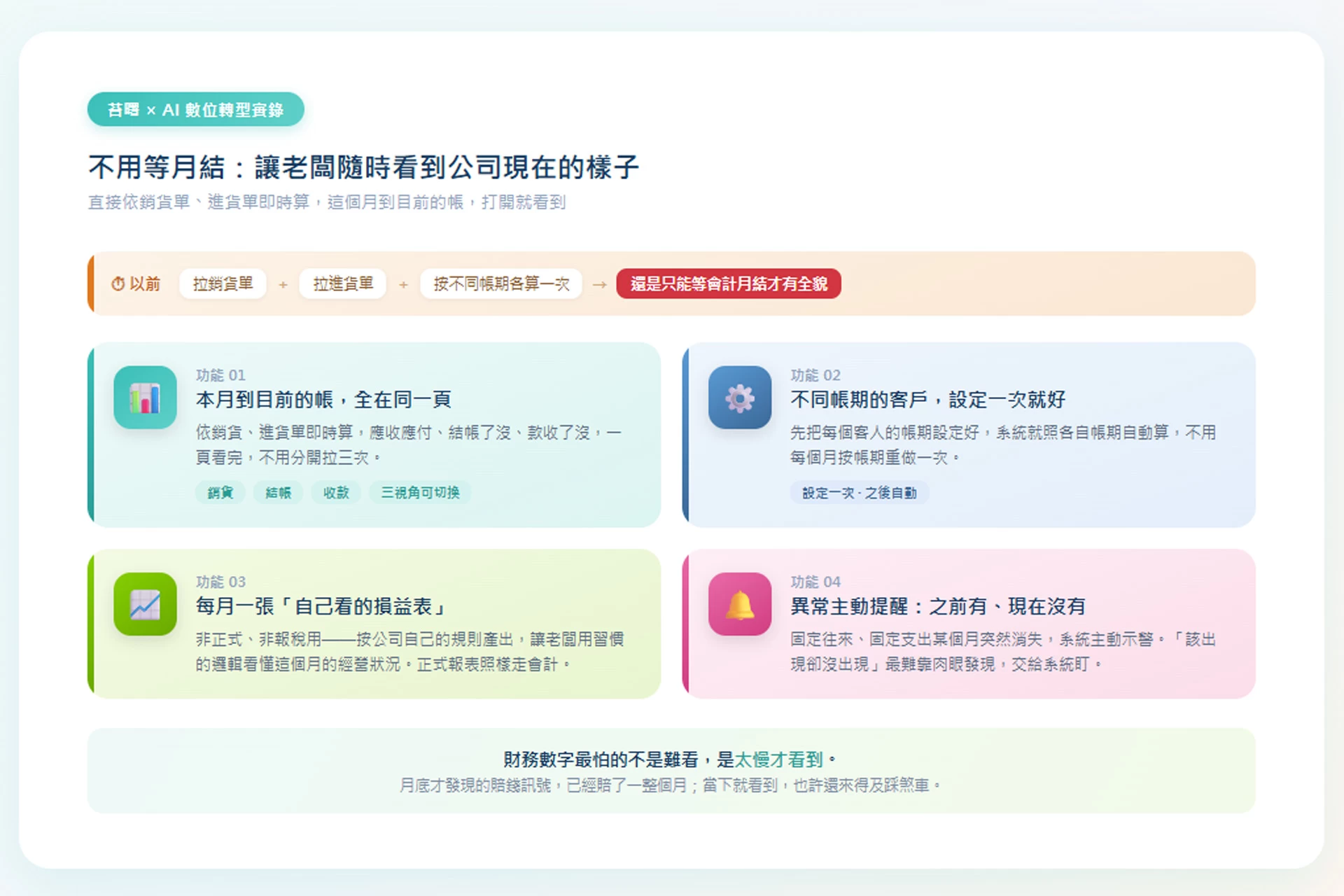Click the 苔曙 × AI 數位轉型實錄 badge

(195, 110)
